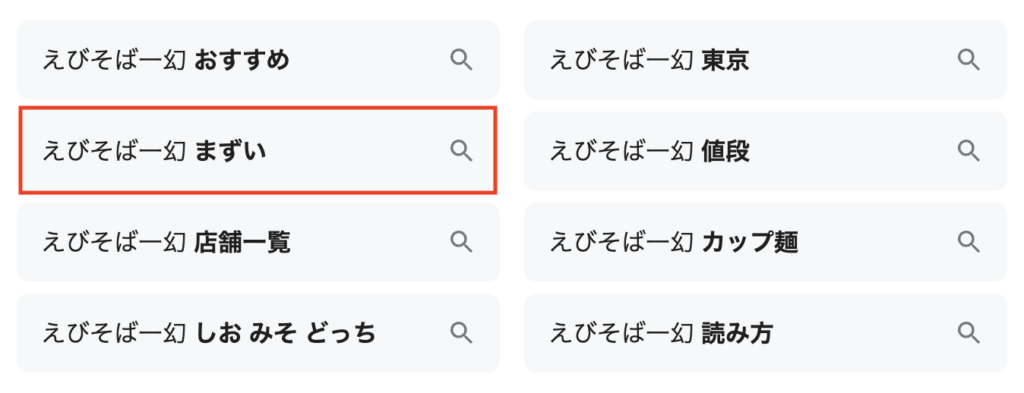Select the bold しお みそ どっち text

point(285,334)
